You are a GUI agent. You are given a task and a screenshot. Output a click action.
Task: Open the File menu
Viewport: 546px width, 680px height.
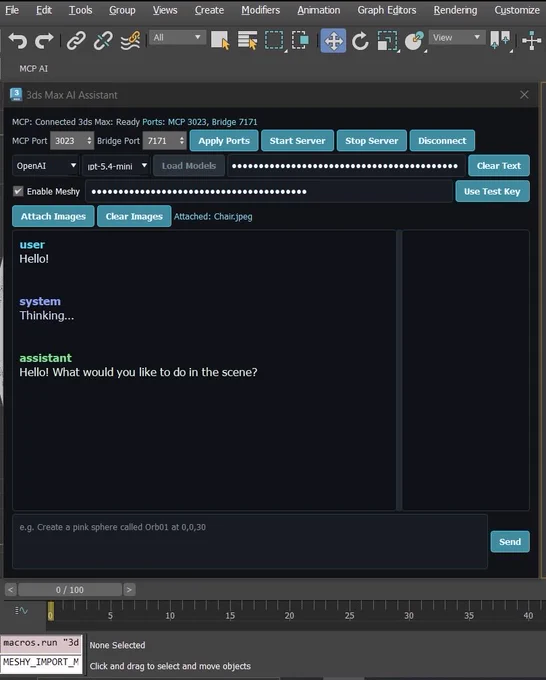(x=12, y=10)
